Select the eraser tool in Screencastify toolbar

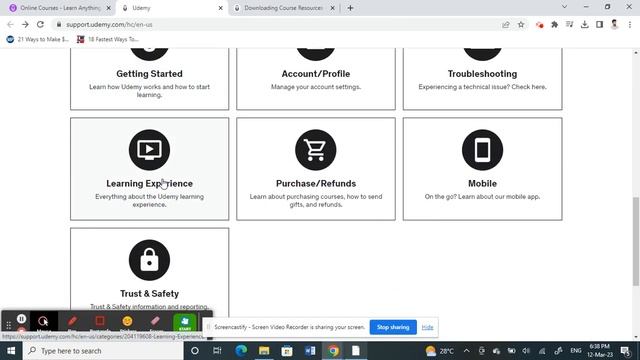point(156,322)
